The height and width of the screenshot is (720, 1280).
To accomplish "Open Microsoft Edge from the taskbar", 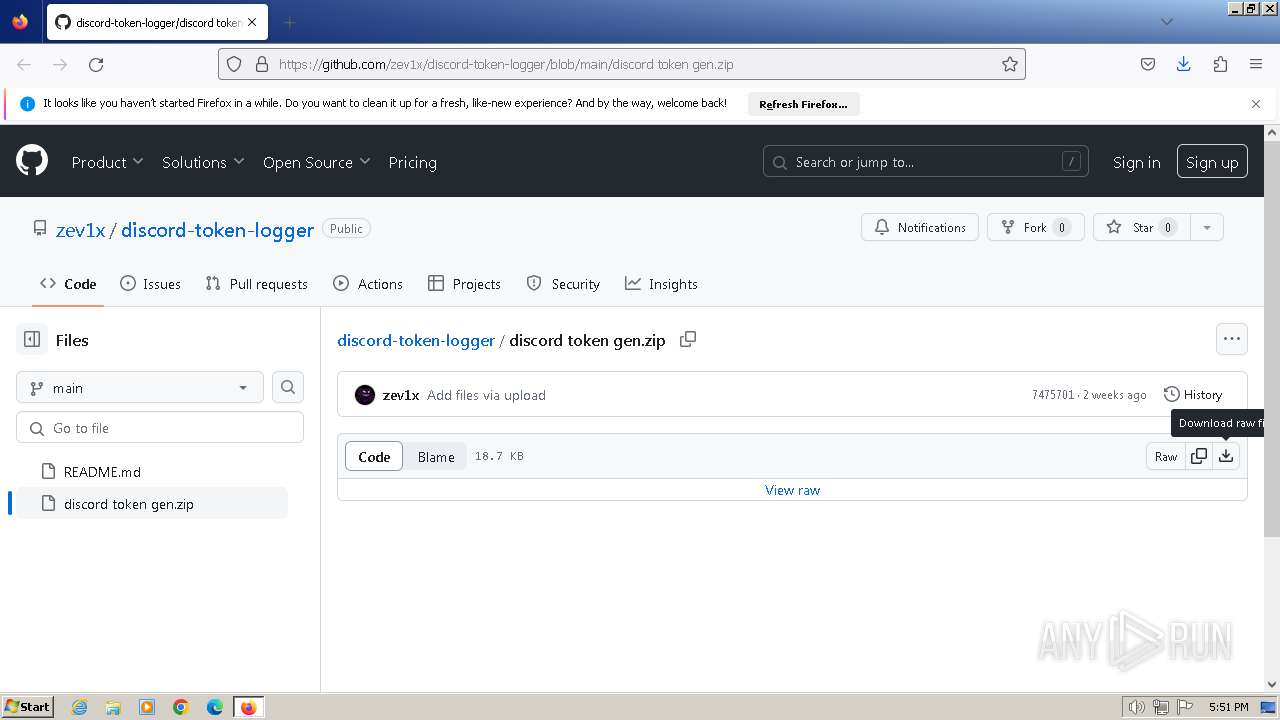I will [214, 707].
